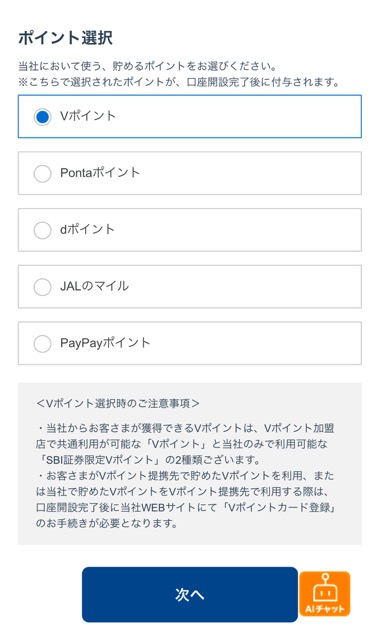Click blank area of PayPayポイント option box
The width and height of the screenshot is (376, 640).
(x=253, y=343)
